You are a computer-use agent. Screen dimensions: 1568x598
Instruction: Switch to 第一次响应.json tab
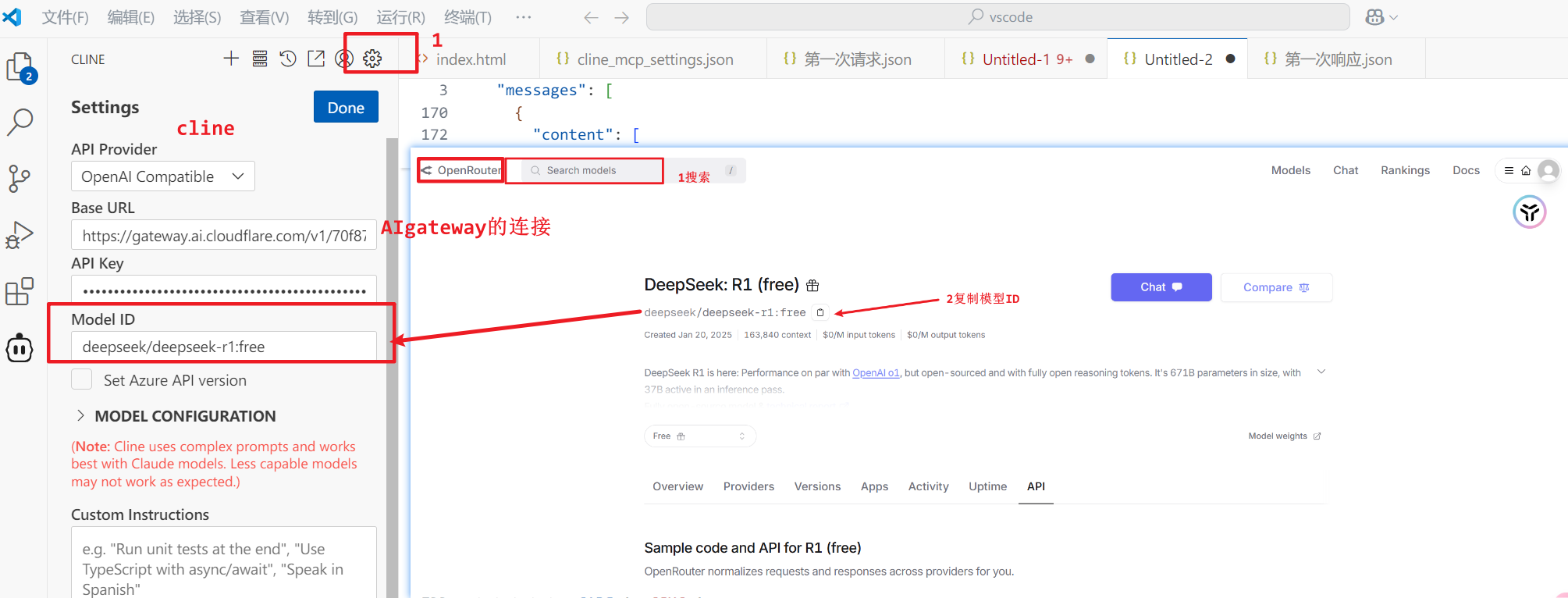(1337, 59)
